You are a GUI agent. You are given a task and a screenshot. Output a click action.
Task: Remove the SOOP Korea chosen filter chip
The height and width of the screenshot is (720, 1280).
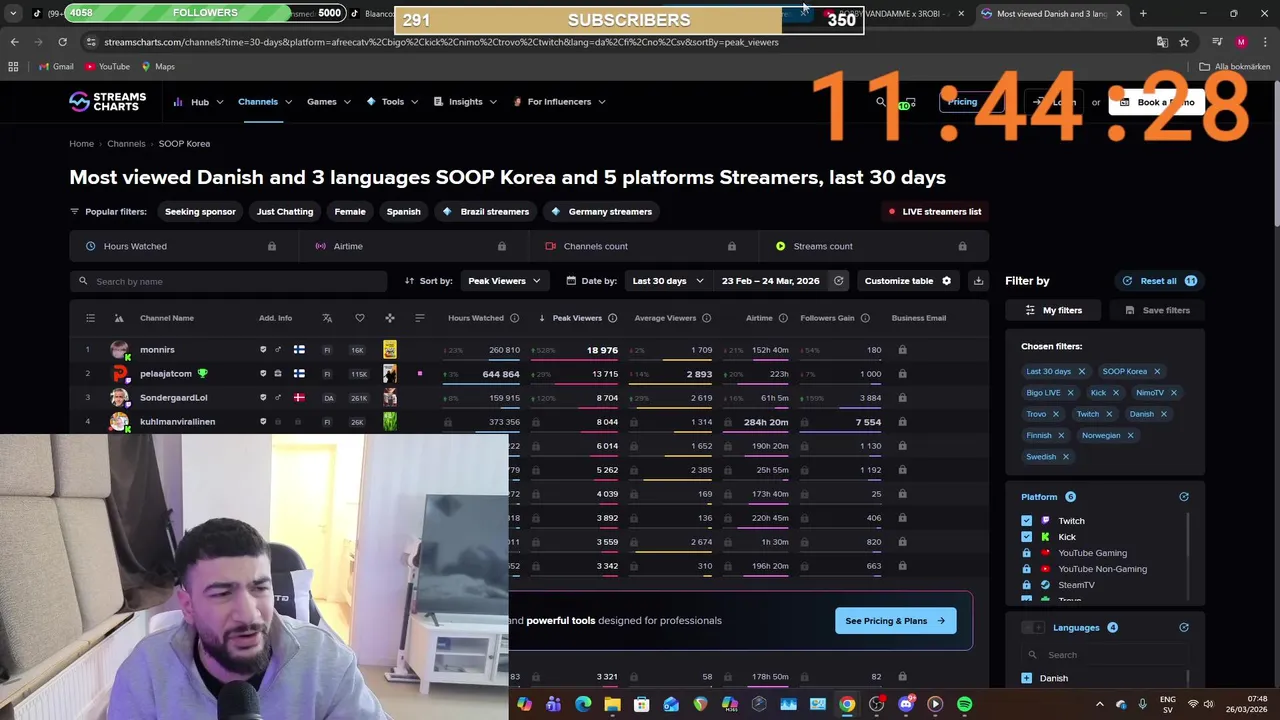point(1157,371)
